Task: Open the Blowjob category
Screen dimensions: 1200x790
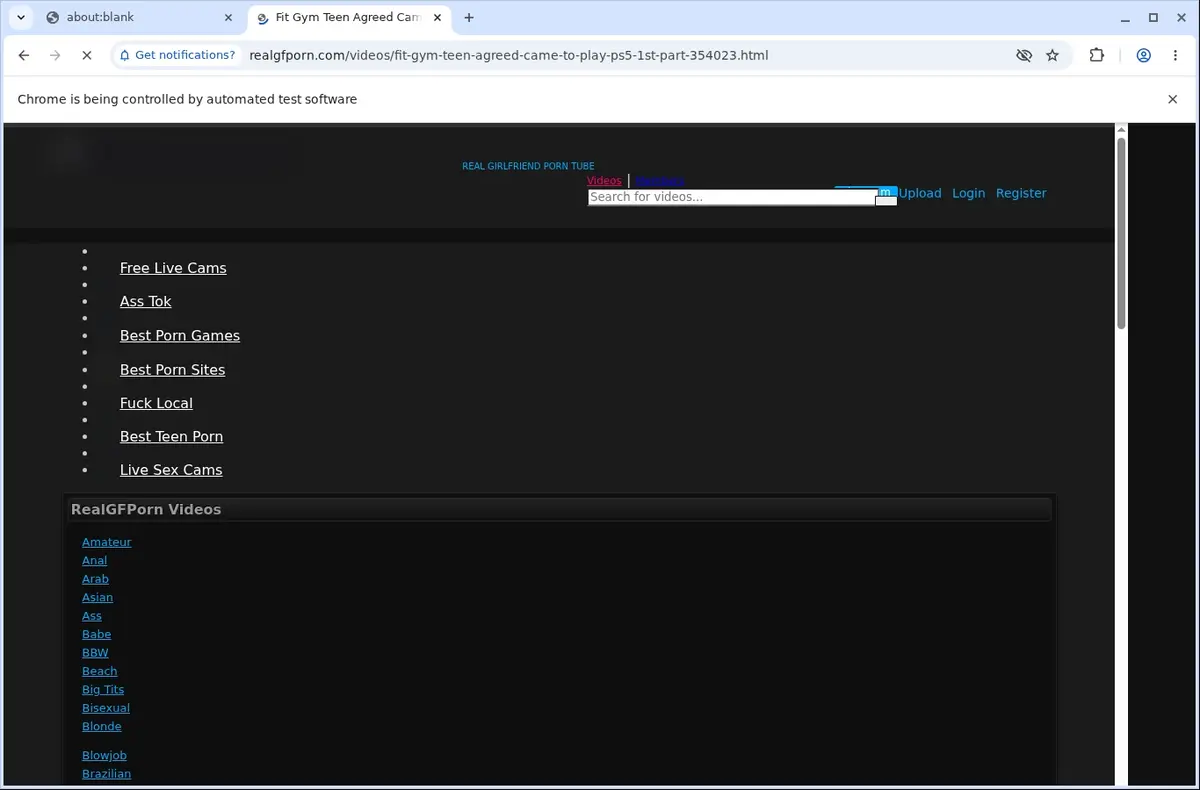Action: pyautogui.click(x=104, y=755)
